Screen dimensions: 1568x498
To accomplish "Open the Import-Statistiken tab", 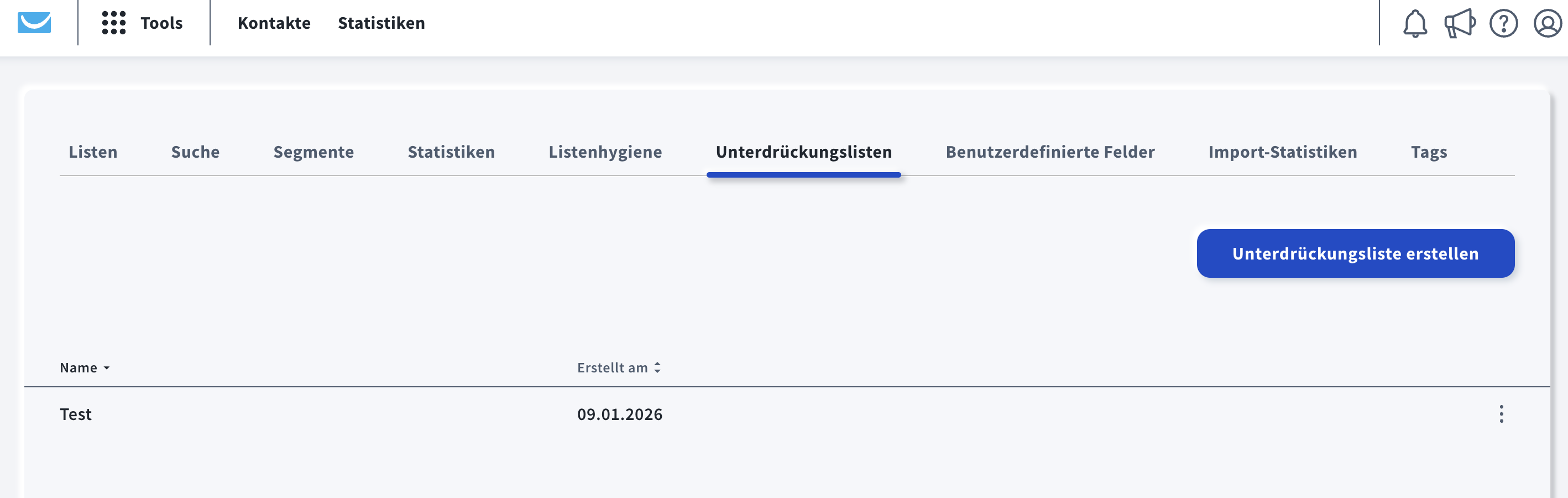I will point(1283,152).
